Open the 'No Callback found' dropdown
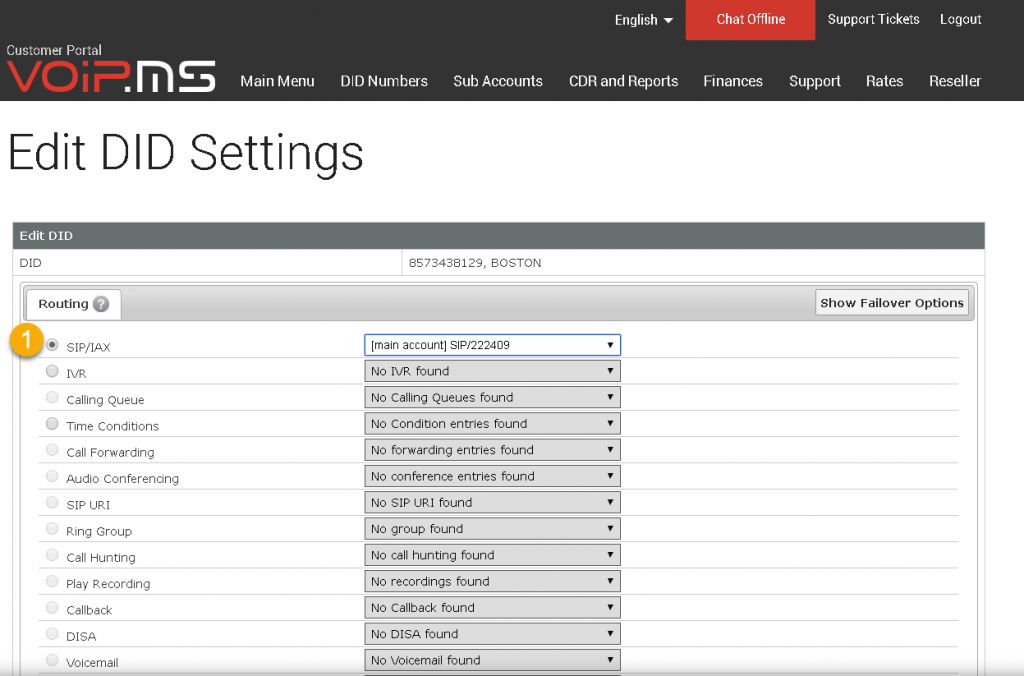Image resolution: width=1024 pixels, height=676 pixels. (492, 607)
